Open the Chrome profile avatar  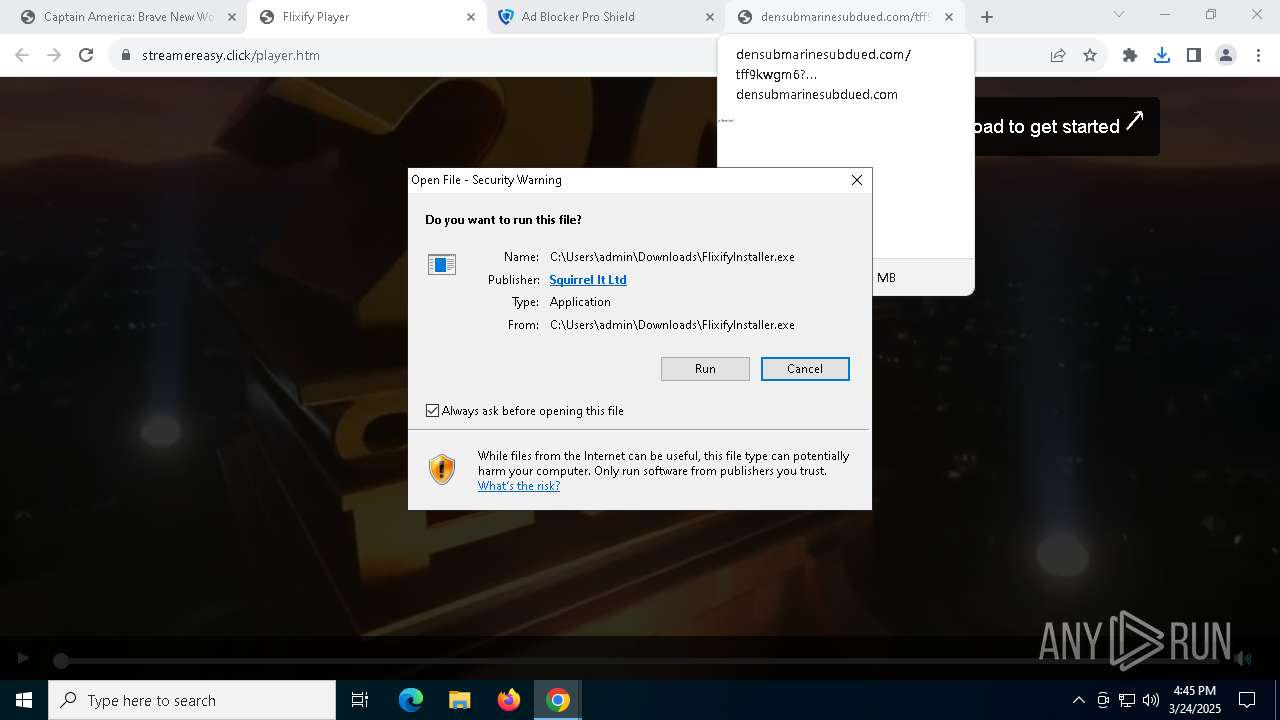(1226, 55)
